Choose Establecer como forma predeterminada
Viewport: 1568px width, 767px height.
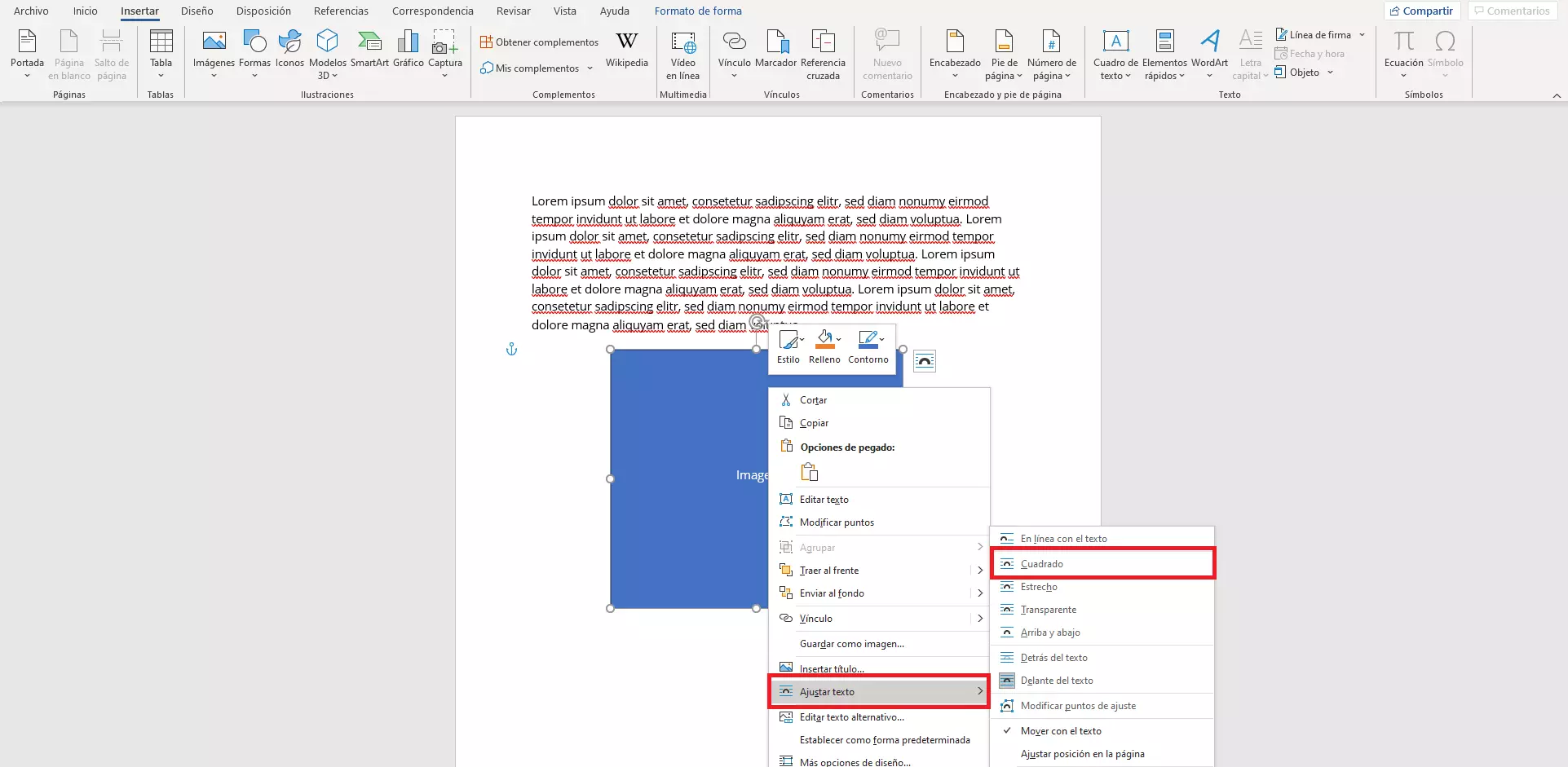(x=879, y=740)
